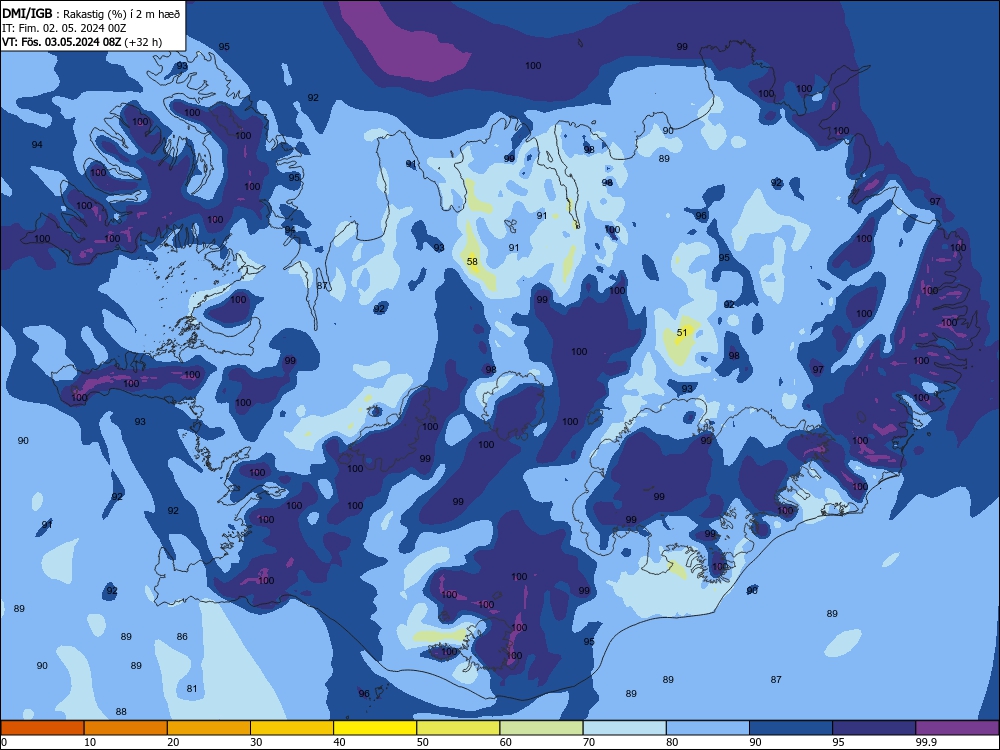Click the amber 20–30 legend swatch
The width and height of the screenshot is (1000, 750).
coord(209,728)
